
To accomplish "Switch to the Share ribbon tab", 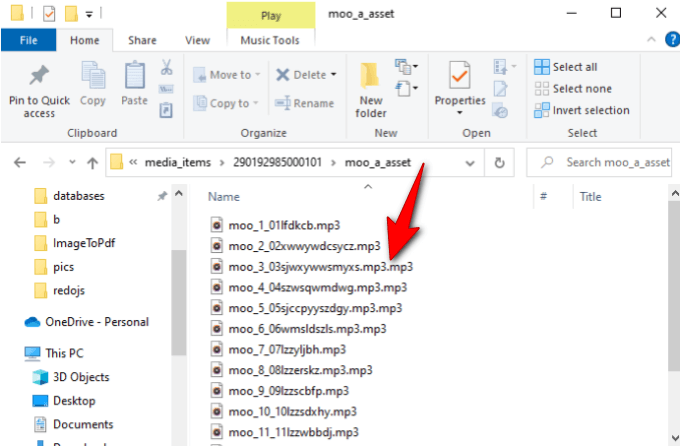I will click(x=142, y=40).
